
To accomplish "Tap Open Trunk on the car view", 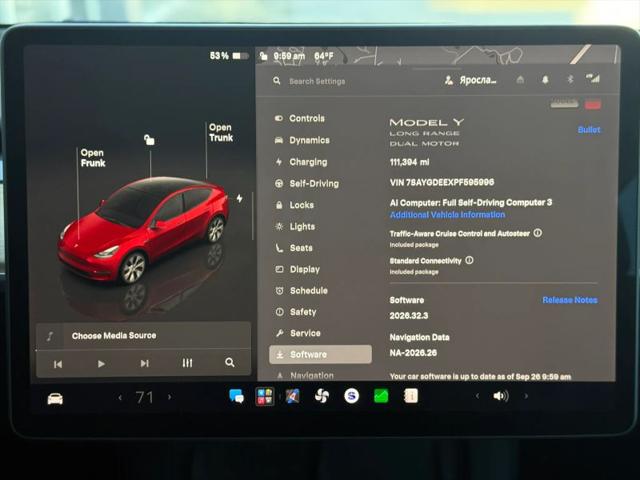I will [221, 133].
